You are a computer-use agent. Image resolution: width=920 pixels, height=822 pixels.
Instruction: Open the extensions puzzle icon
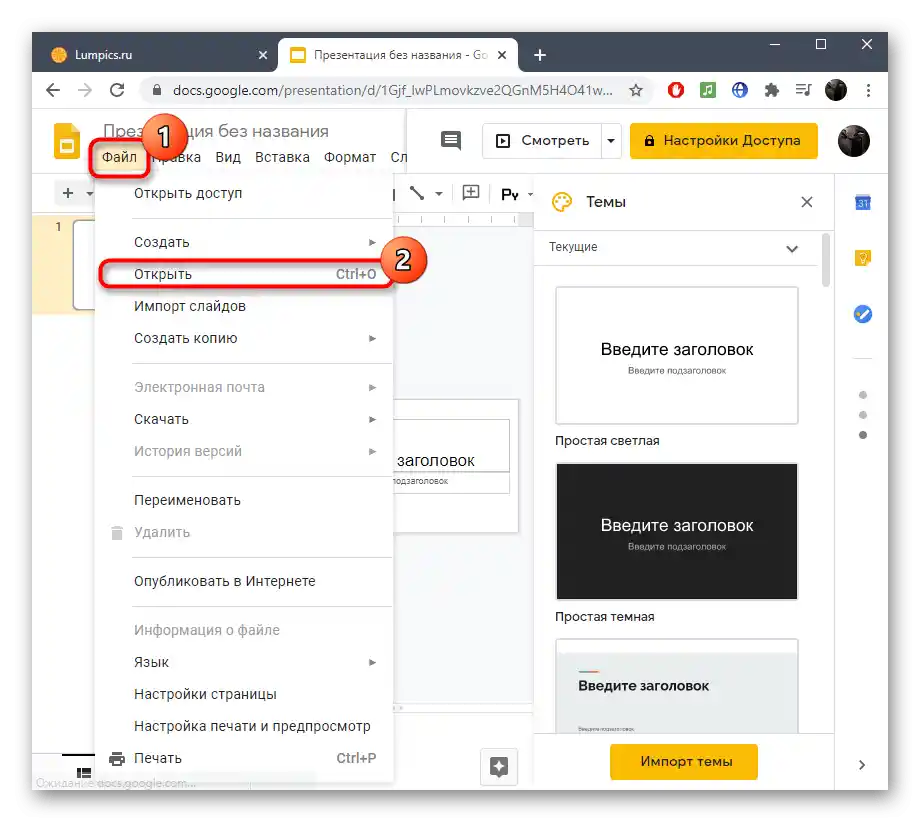(772, 90)
